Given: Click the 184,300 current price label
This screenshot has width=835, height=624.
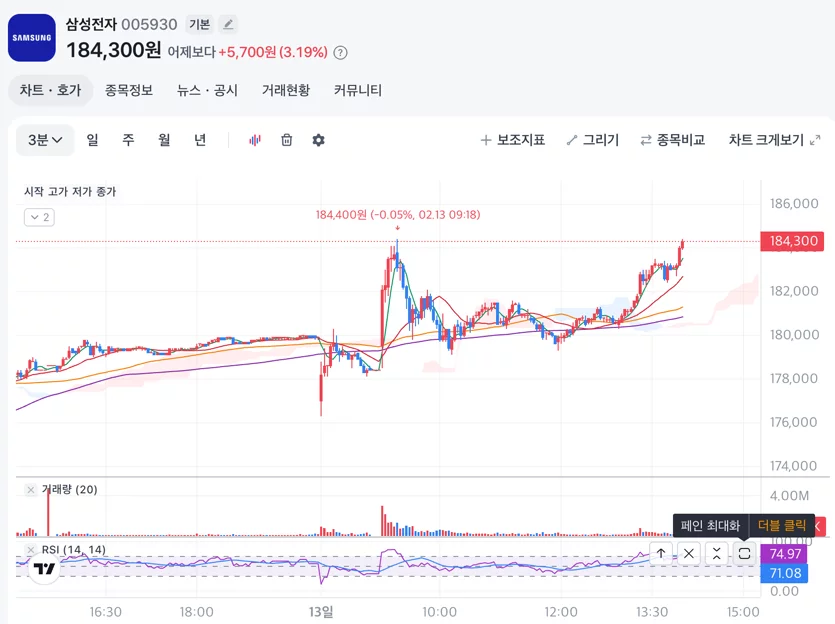Looking at the screenshot, I should (792, 241).
